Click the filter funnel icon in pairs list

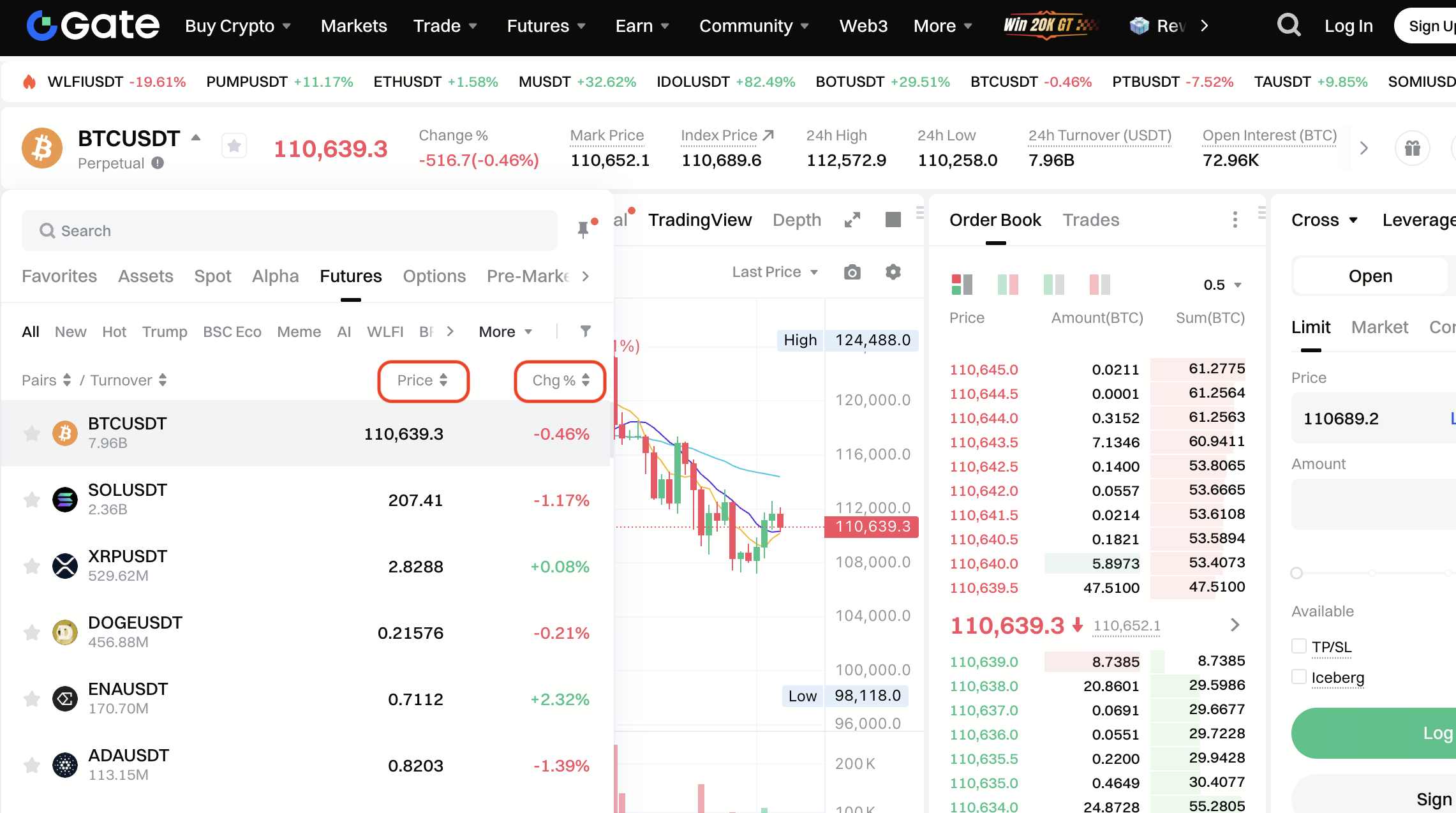point(585,331)
